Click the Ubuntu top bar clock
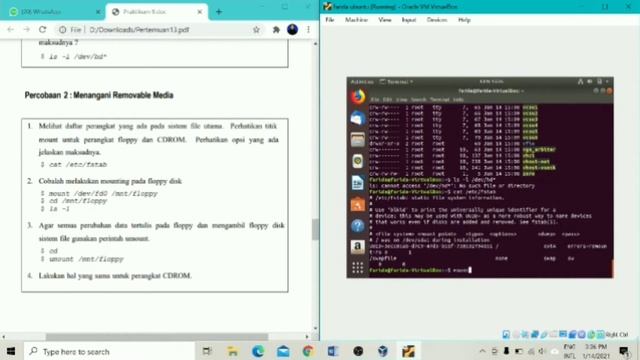The image size is (640, 360). point(491,82)
